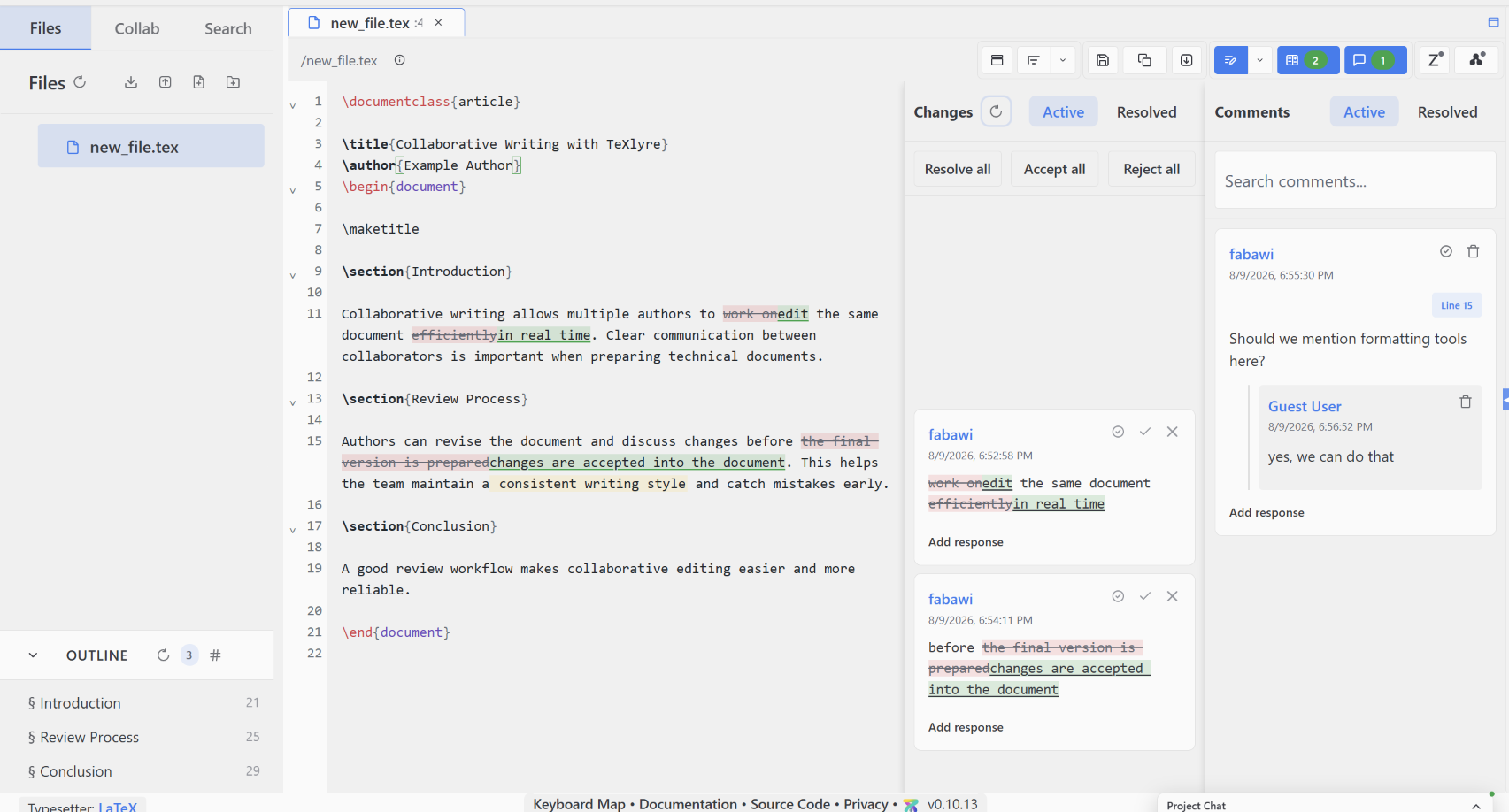This screenshot has height=812, width=1509.
Task: Toggle the changes panel button showing 2
Action: 1307,60
